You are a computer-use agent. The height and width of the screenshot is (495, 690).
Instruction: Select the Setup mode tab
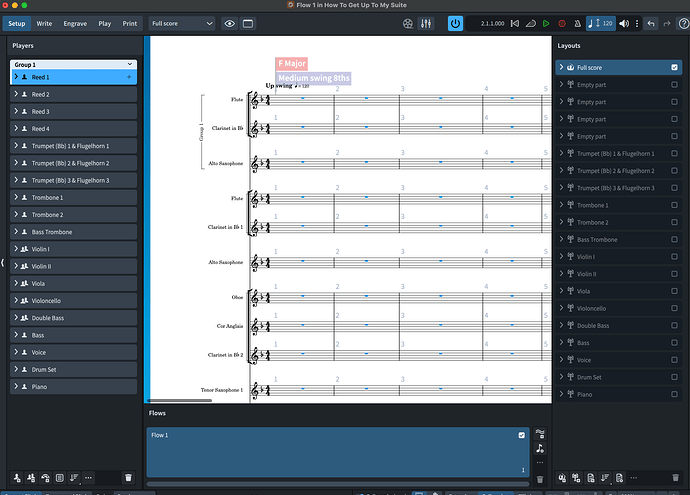17,24
